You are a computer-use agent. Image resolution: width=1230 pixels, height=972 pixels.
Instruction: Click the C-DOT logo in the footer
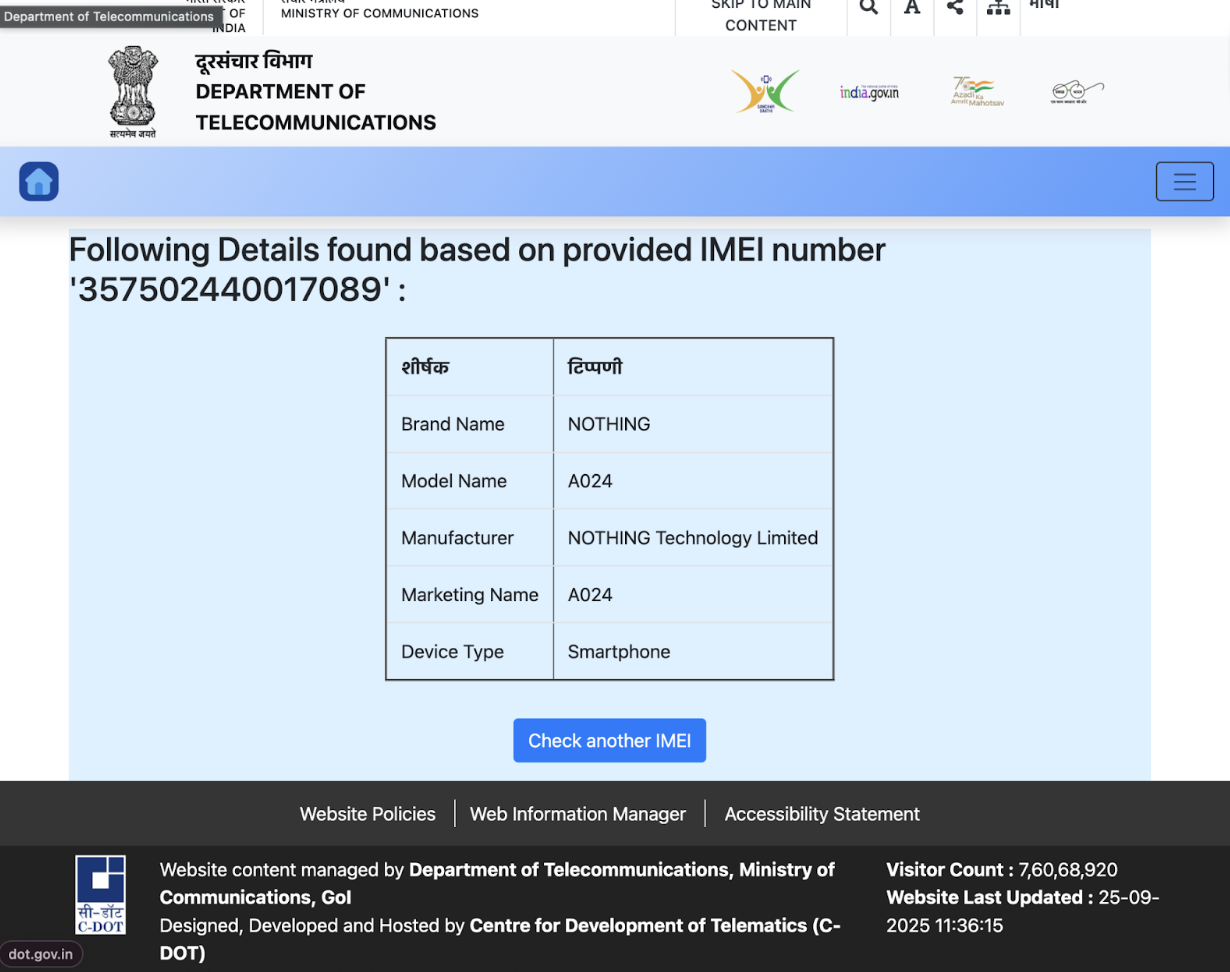pos(99,893)
